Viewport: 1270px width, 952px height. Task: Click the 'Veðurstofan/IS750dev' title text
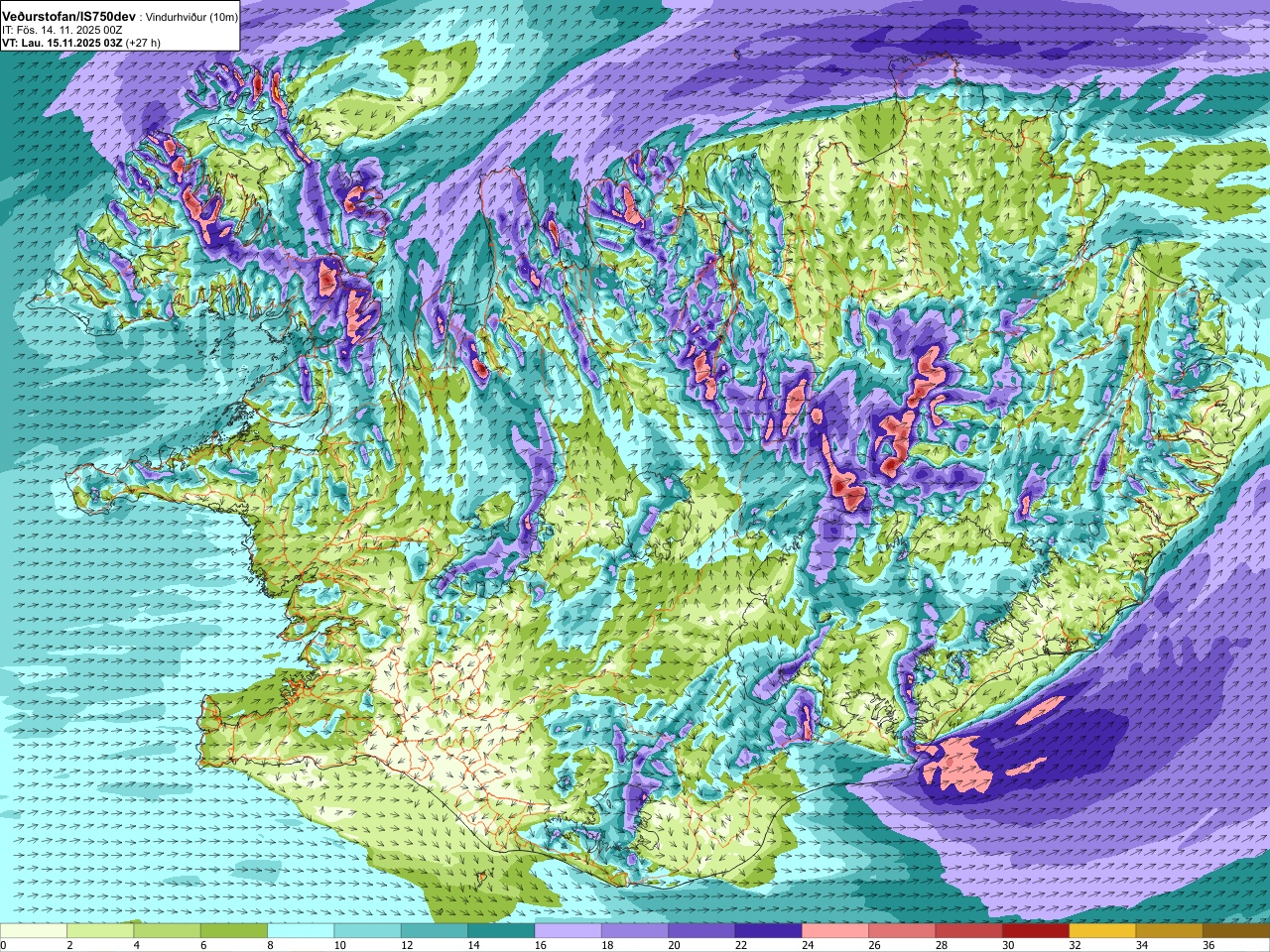(69, 17)
